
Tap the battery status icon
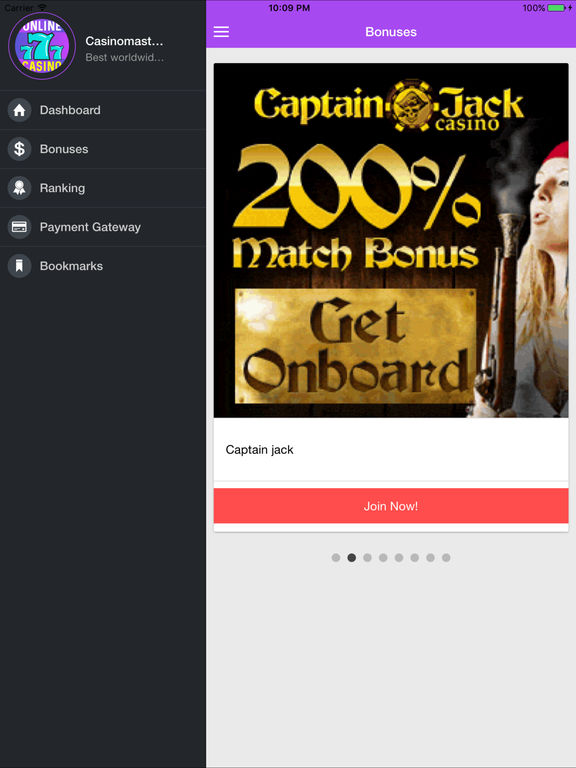(x=556, y=8)
